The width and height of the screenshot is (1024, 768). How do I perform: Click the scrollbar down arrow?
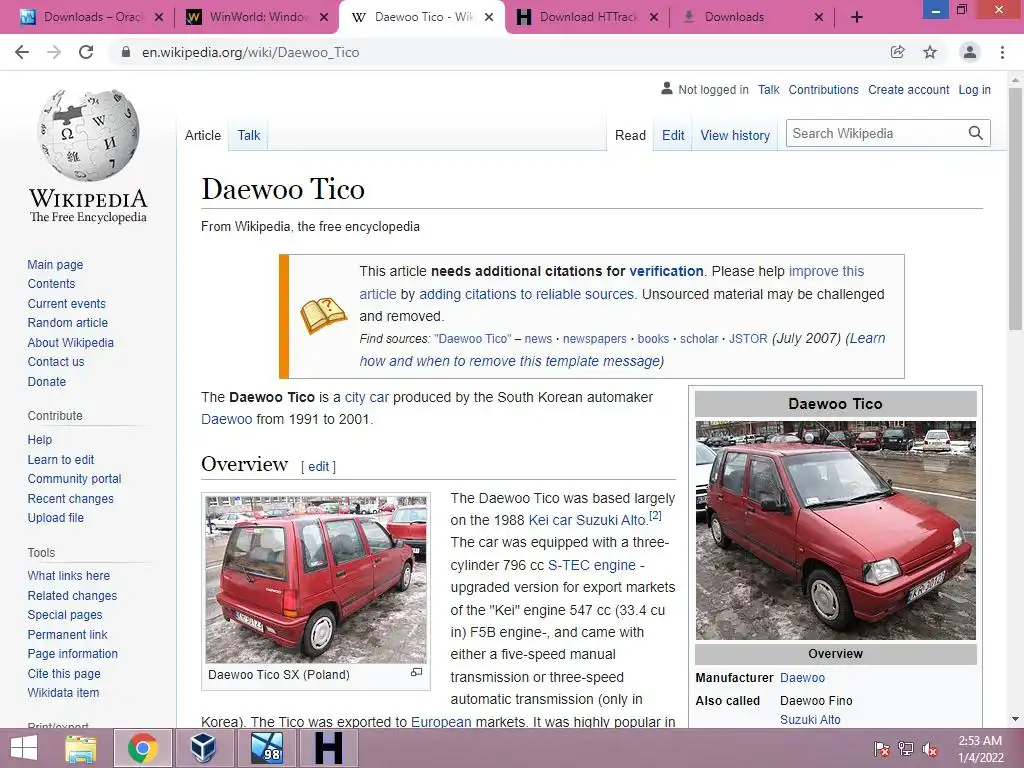coord(1015,719)
